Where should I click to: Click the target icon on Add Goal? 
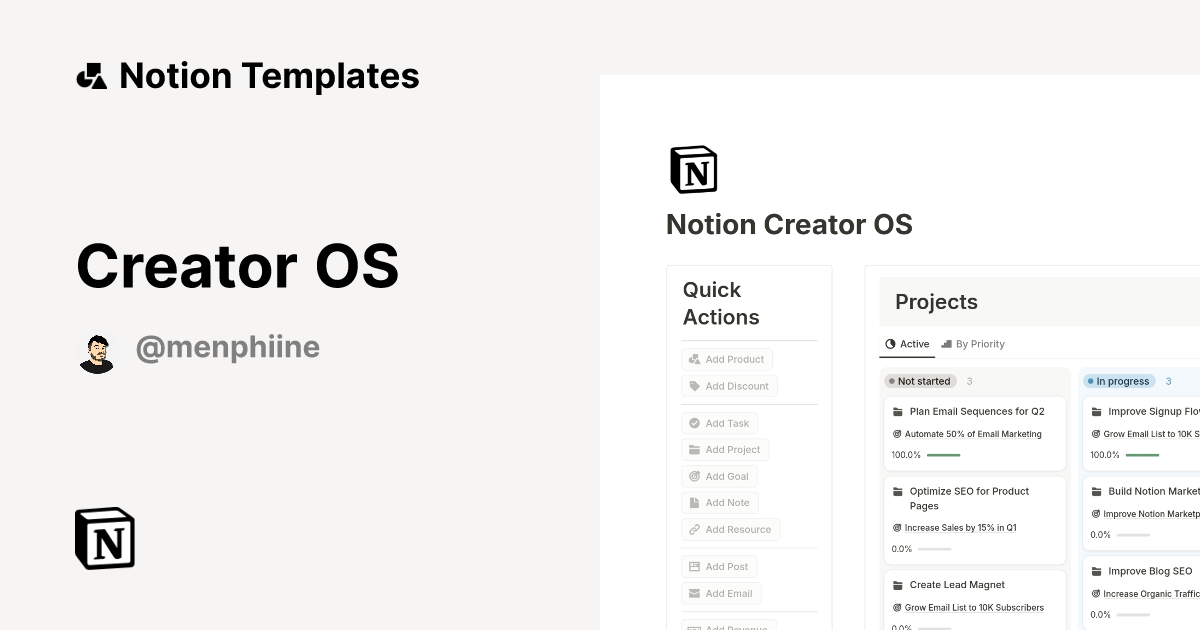(693, 476)
